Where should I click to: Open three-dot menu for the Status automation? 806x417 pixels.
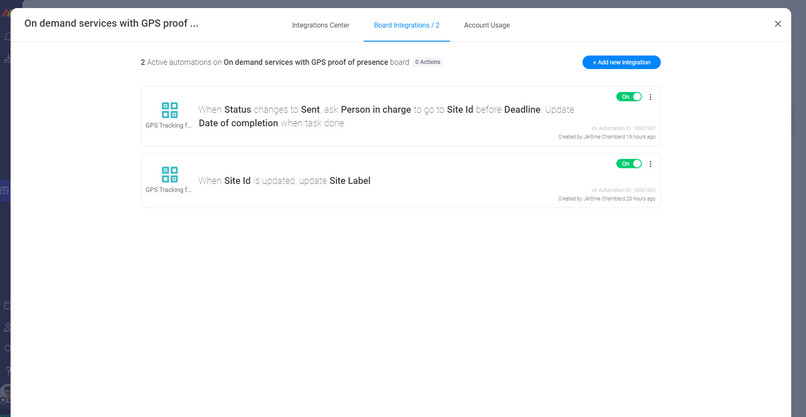tap(650, 97)
